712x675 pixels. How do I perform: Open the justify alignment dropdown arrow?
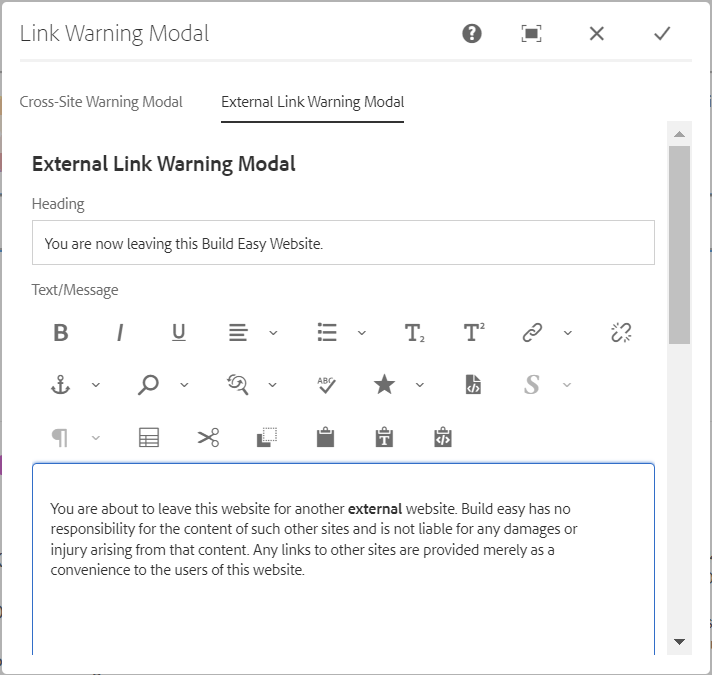pos(273,333)
